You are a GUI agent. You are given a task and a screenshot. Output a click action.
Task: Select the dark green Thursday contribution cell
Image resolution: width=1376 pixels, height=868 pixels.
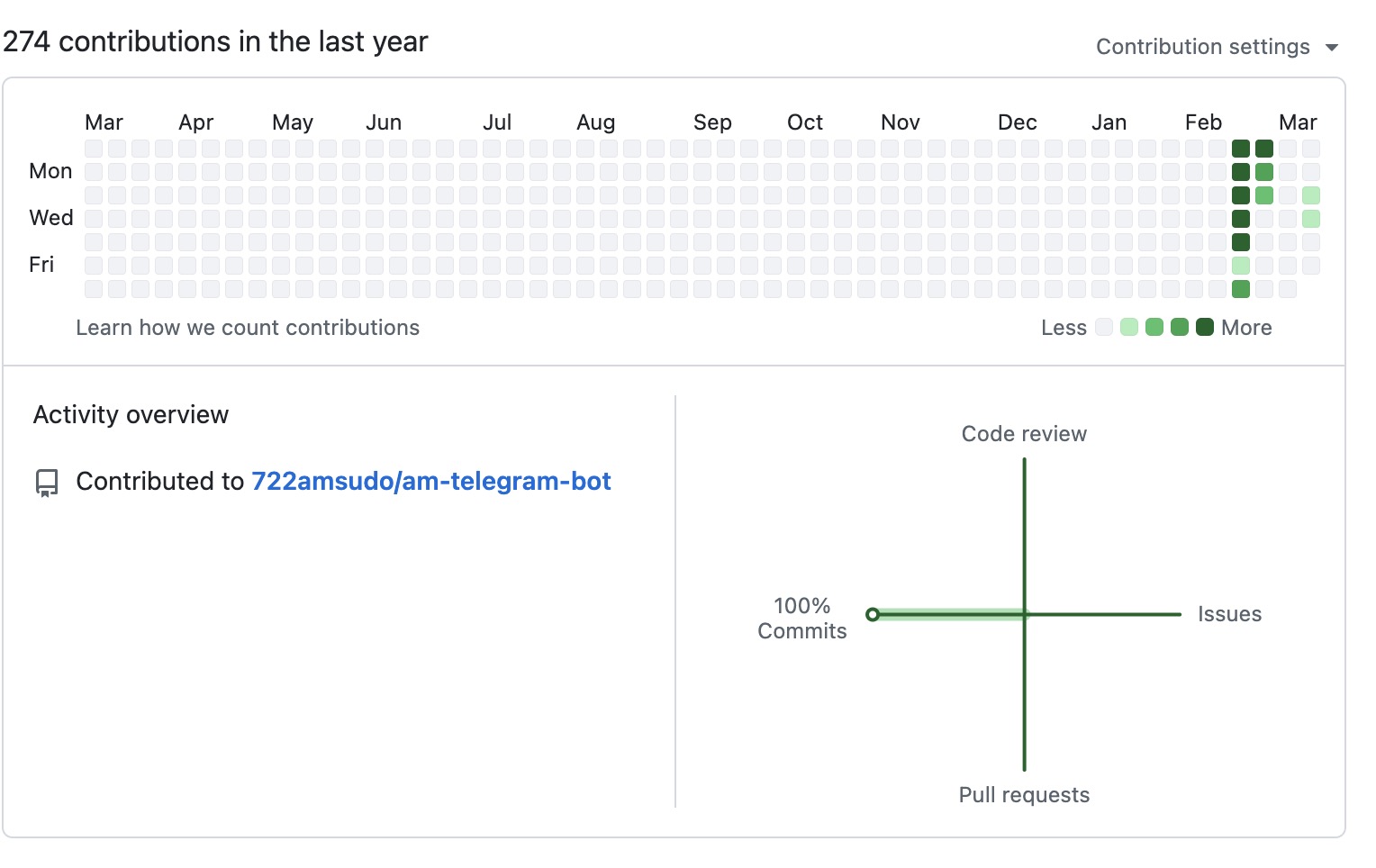point(1241,242)
